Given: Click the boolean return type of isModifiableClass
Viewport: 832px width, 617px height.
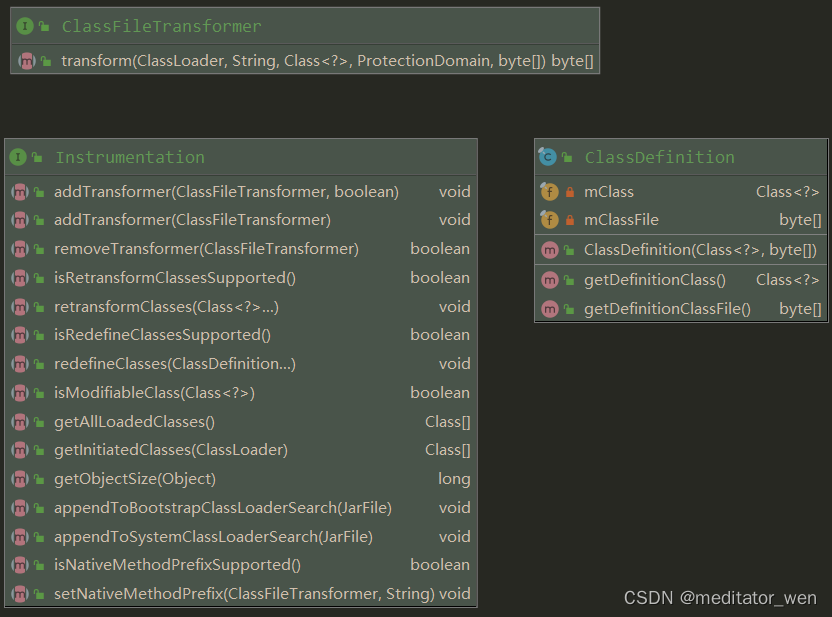Looking at the screenshot, I should pos(440,393).
